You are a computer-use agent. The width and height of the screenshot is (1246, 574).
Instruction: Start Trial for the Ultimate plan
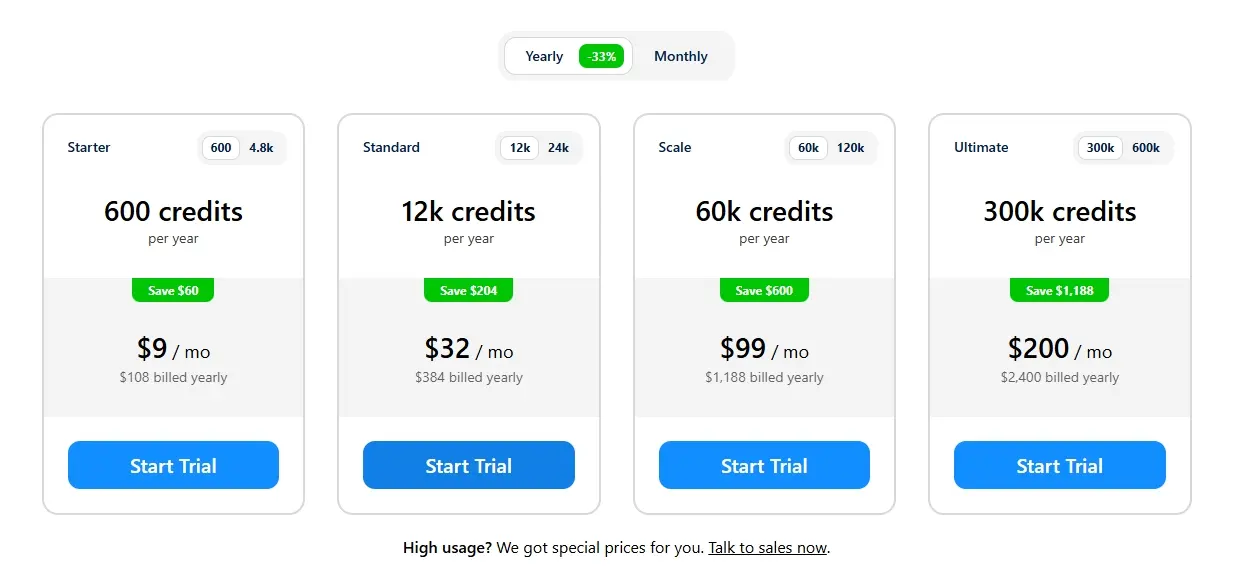pos(1059,466)
